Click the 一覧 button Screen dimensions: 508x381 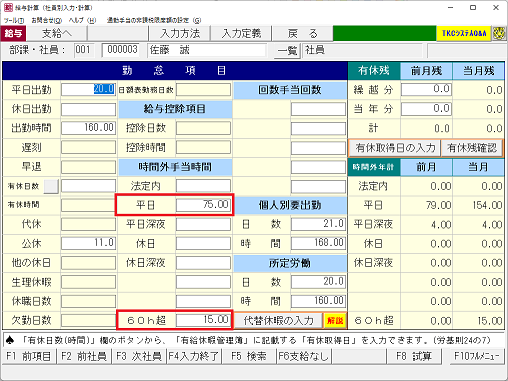[287, 51]
